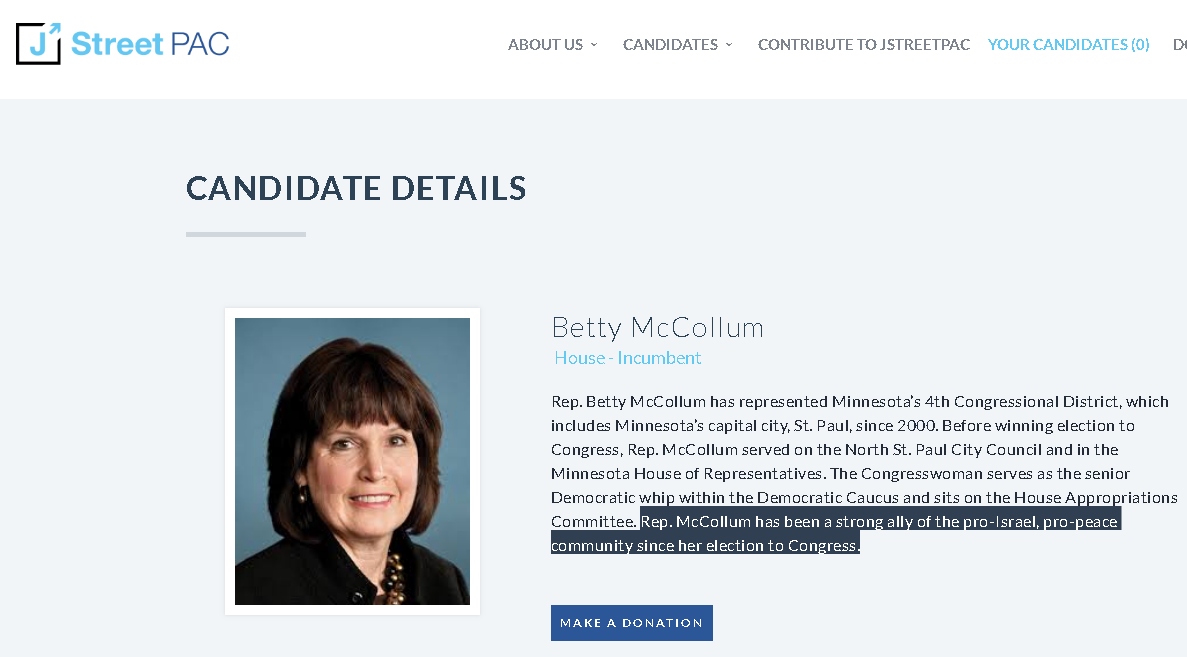Click the Candidate Details page heading
The image size is (1187, 657).
coord(356,188)
